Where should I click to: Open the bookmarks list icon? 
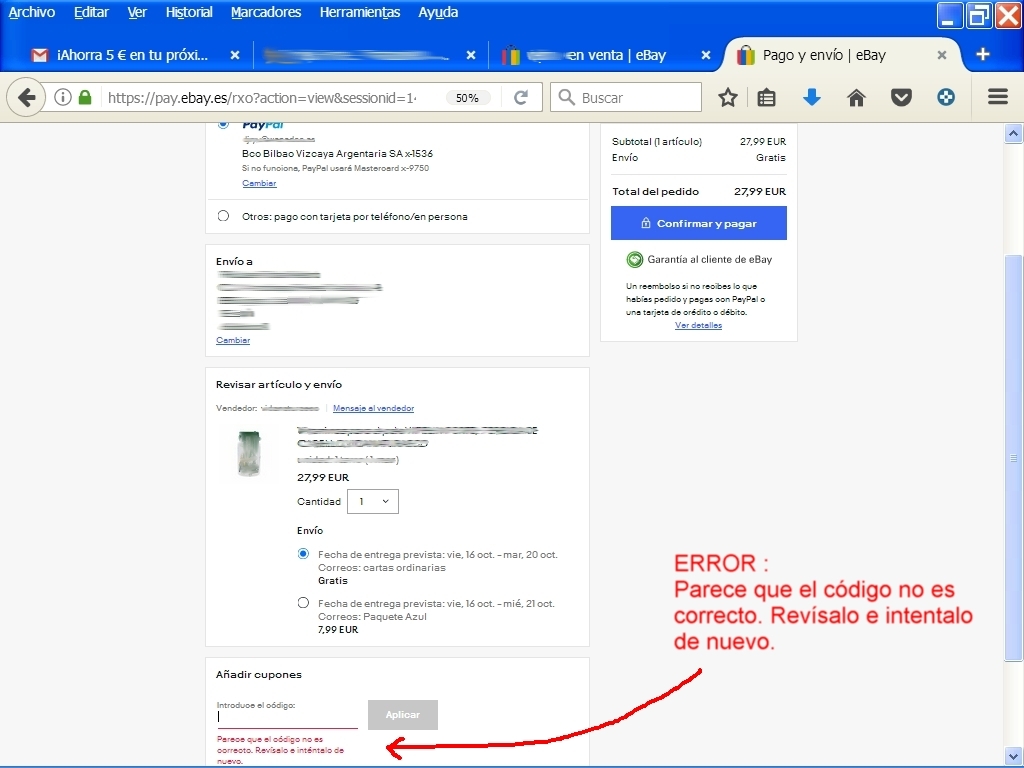coord(766,98)
